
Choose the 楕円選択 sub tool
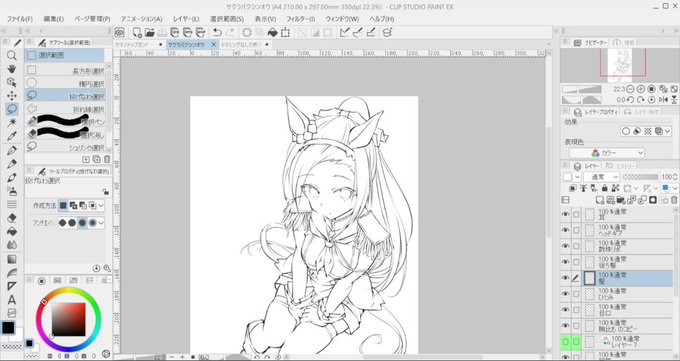[65, 83]
